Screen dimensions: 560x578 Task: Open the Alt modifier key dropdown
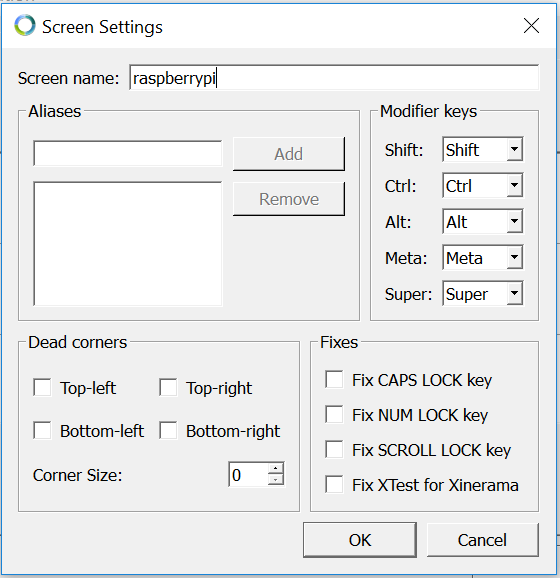[483, 222]
